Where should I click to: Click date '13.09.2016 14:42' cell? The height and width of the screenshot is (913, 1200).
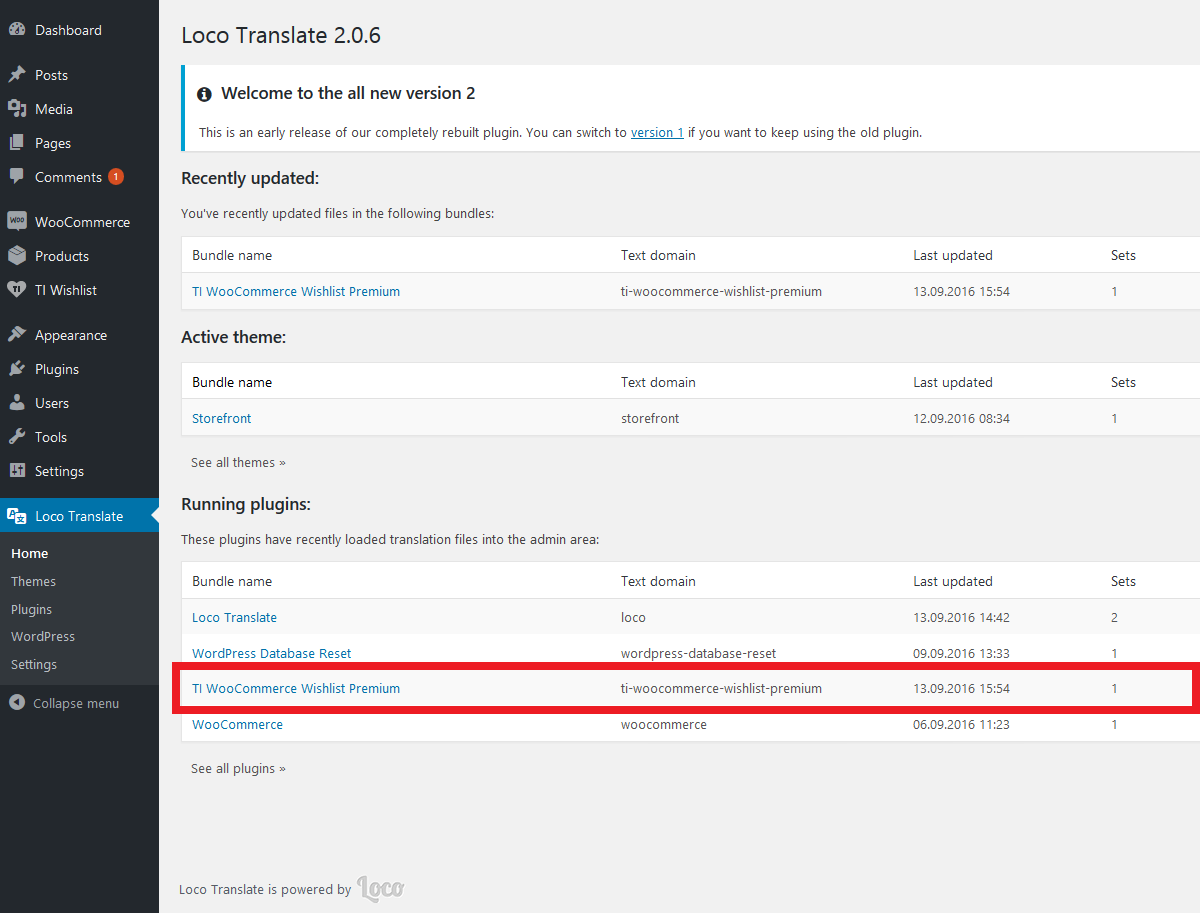pos(961,617)
